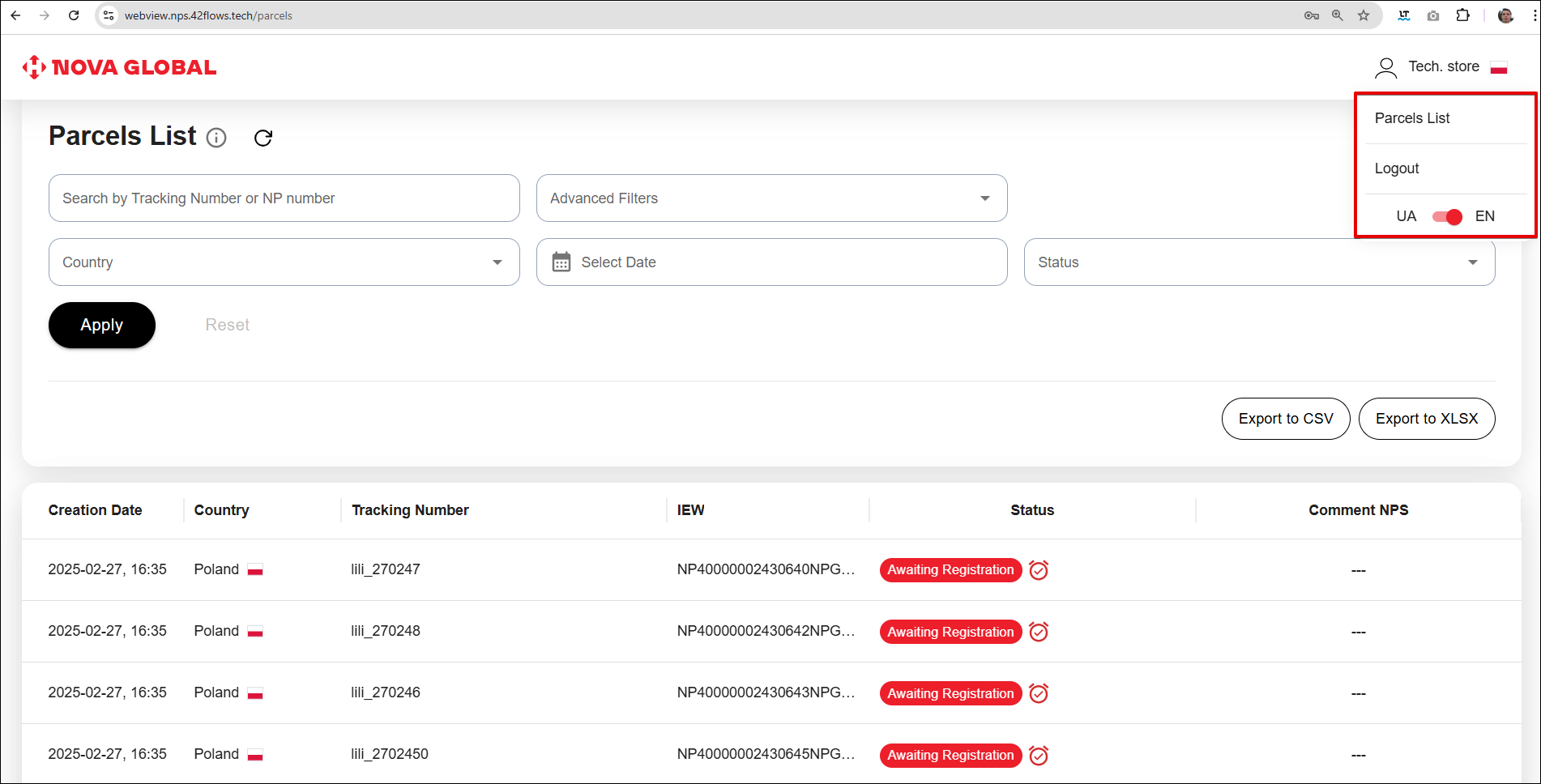The width and height of the screenshot is (1541, 784).
Task: Choose Logout in the user menu
Action: (x=1397, y=168)
